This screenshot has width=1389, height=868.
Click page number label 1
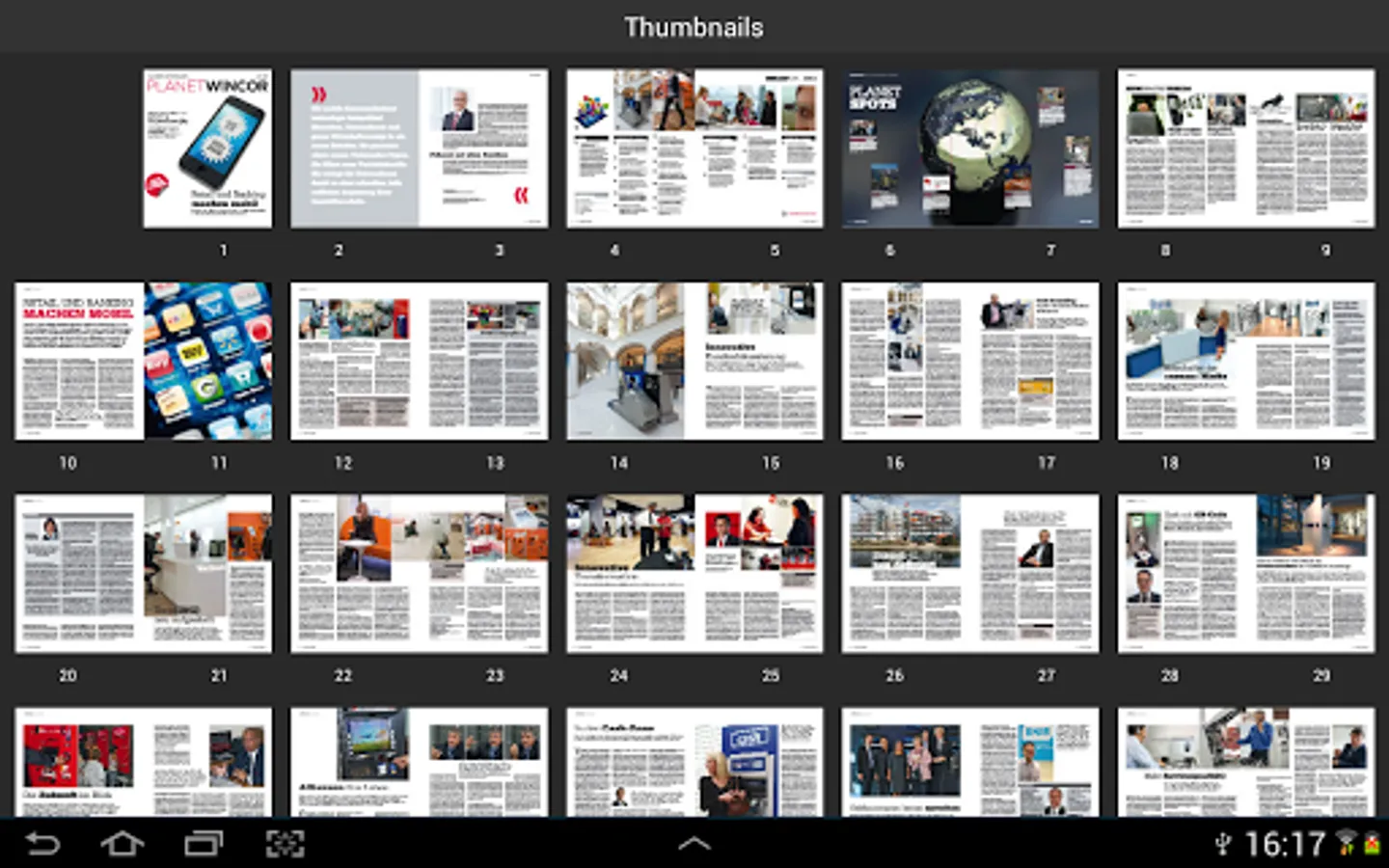tap(223, 250)
